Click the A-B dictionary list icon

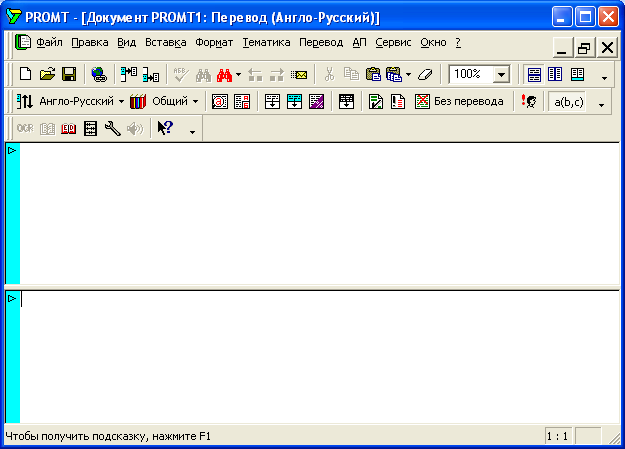click(242, 101)
